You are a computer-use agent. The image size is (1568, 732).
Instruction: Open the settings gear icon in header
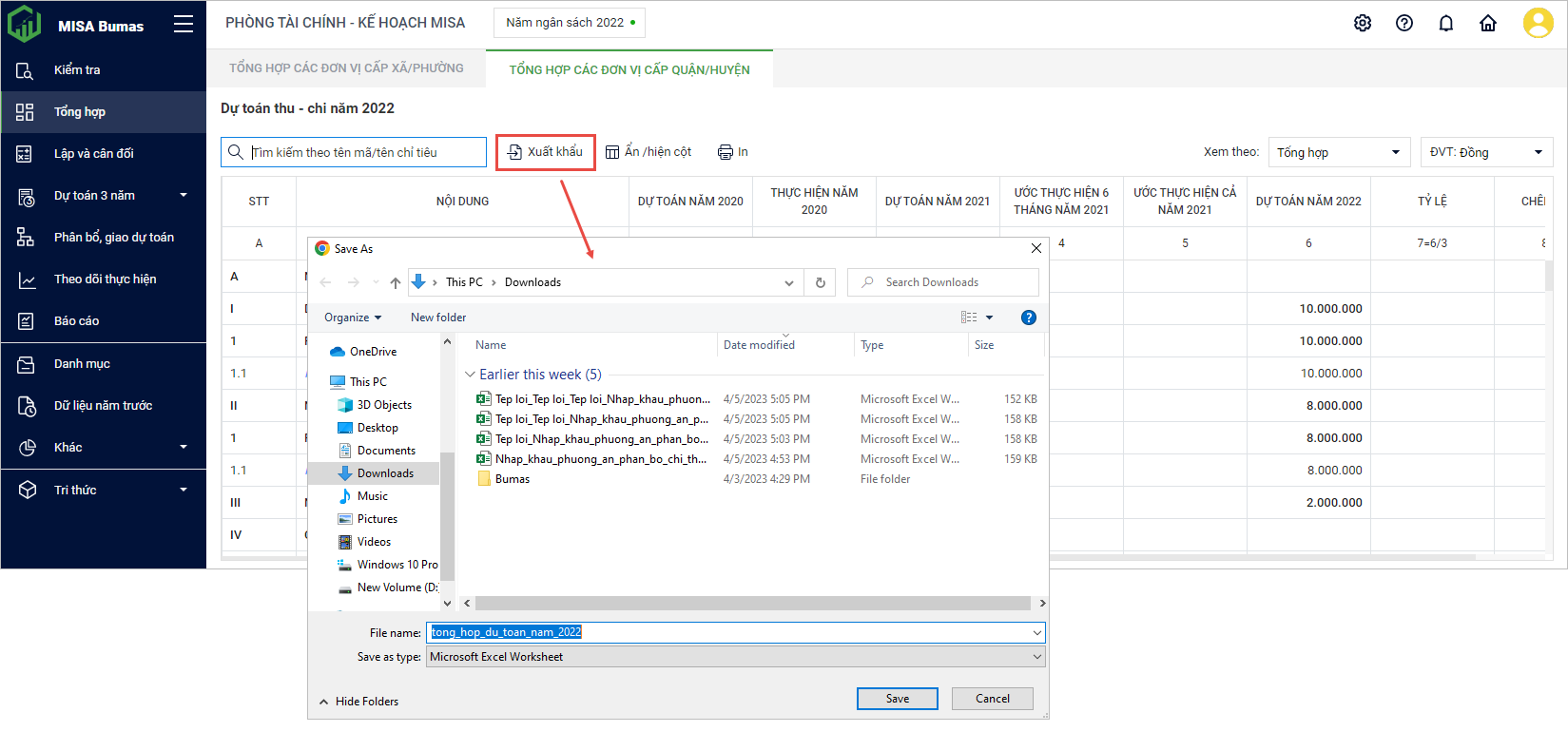coord(1362,24)
